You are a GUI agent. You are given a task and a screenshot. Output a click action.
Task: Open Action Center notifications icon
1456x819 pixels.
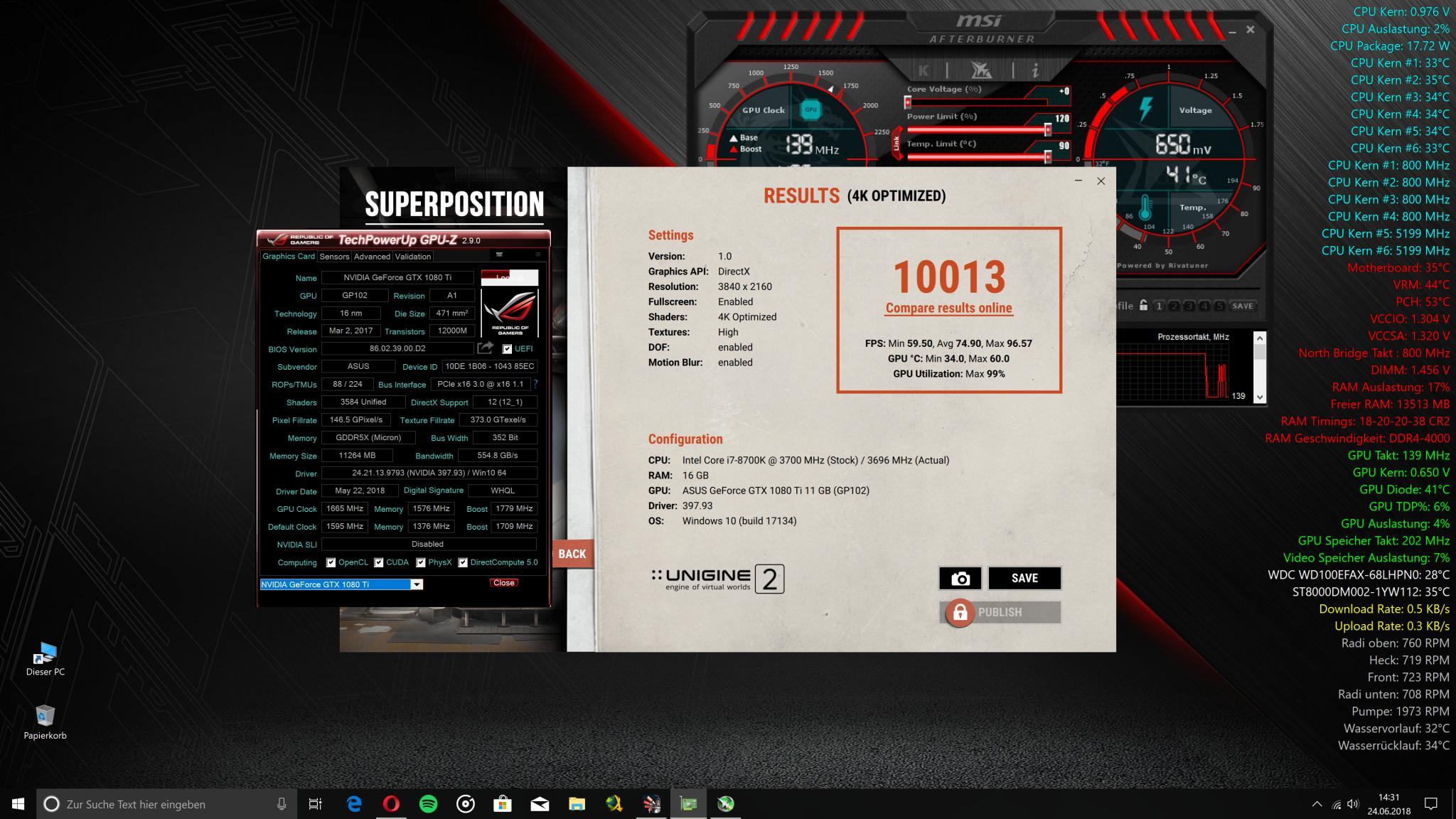tap(1431, 804)
